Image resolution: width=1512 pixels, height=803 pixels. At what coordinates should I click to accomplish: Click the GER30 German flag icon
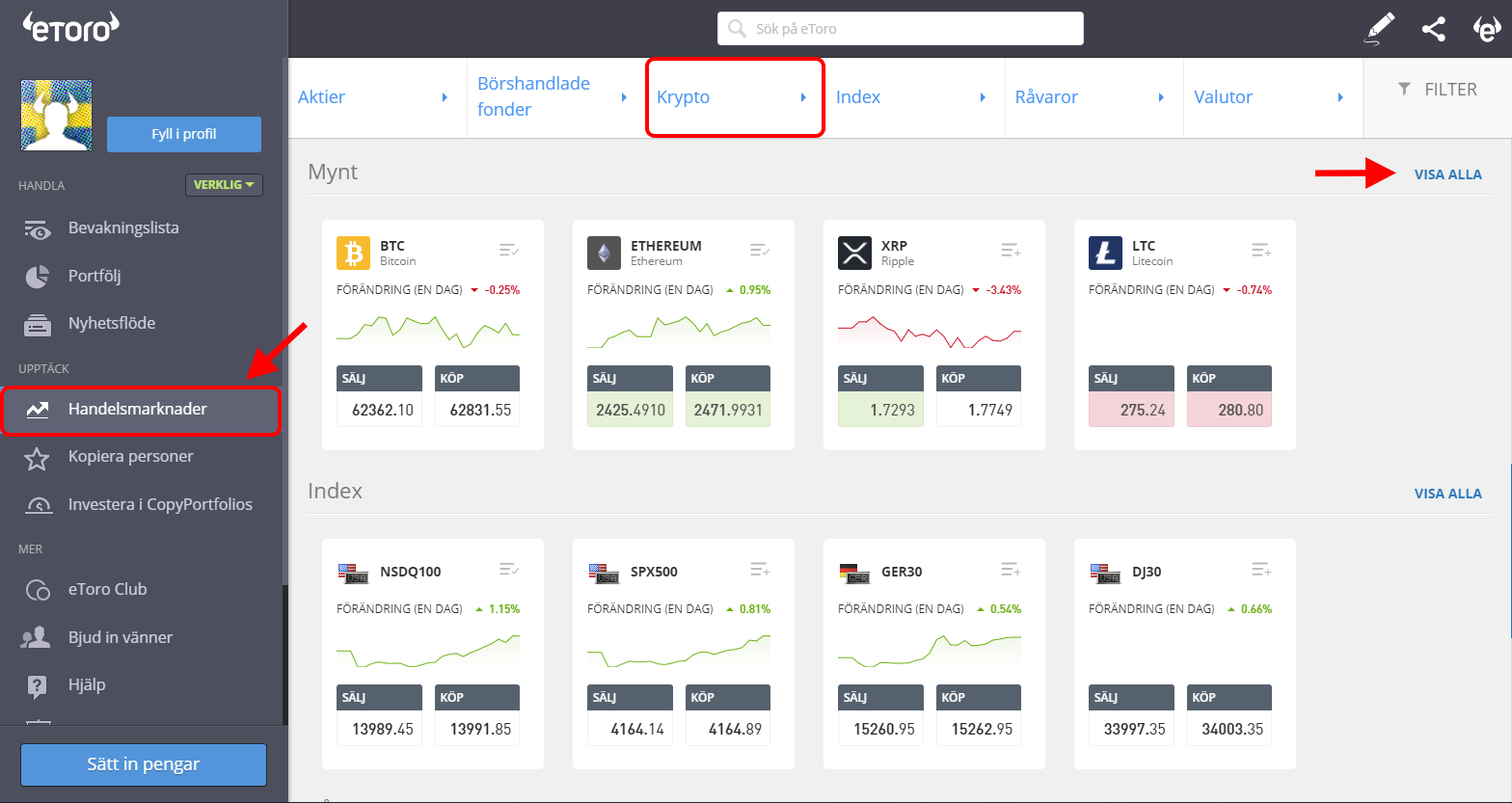(x=854, y=573)
